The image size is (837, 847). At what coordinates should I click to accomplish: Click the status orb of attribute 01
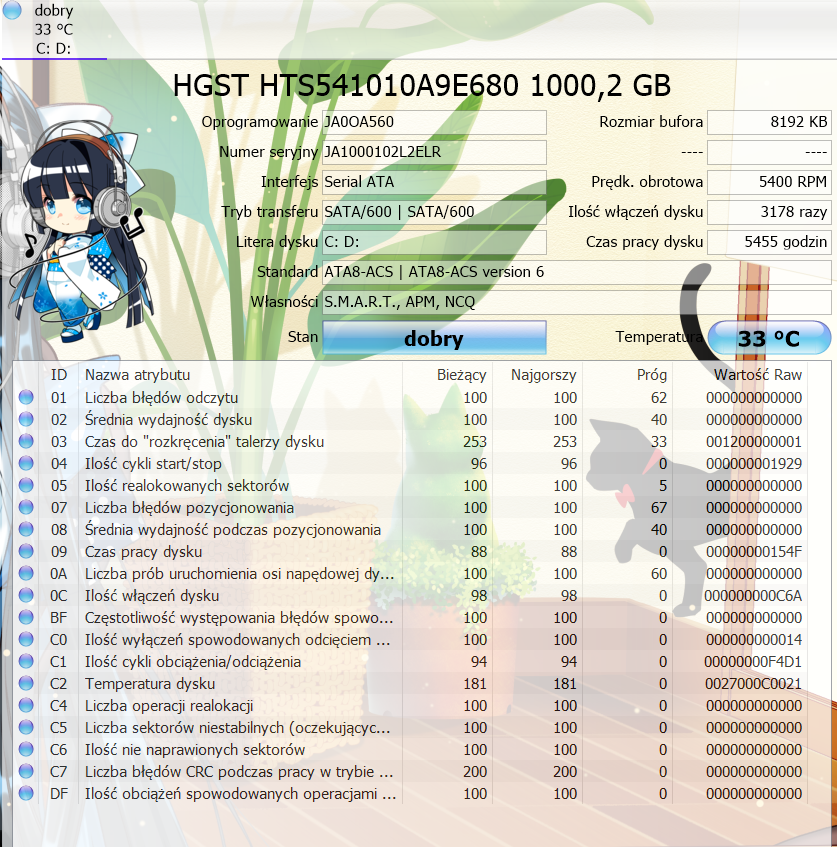tap(26, 398)
